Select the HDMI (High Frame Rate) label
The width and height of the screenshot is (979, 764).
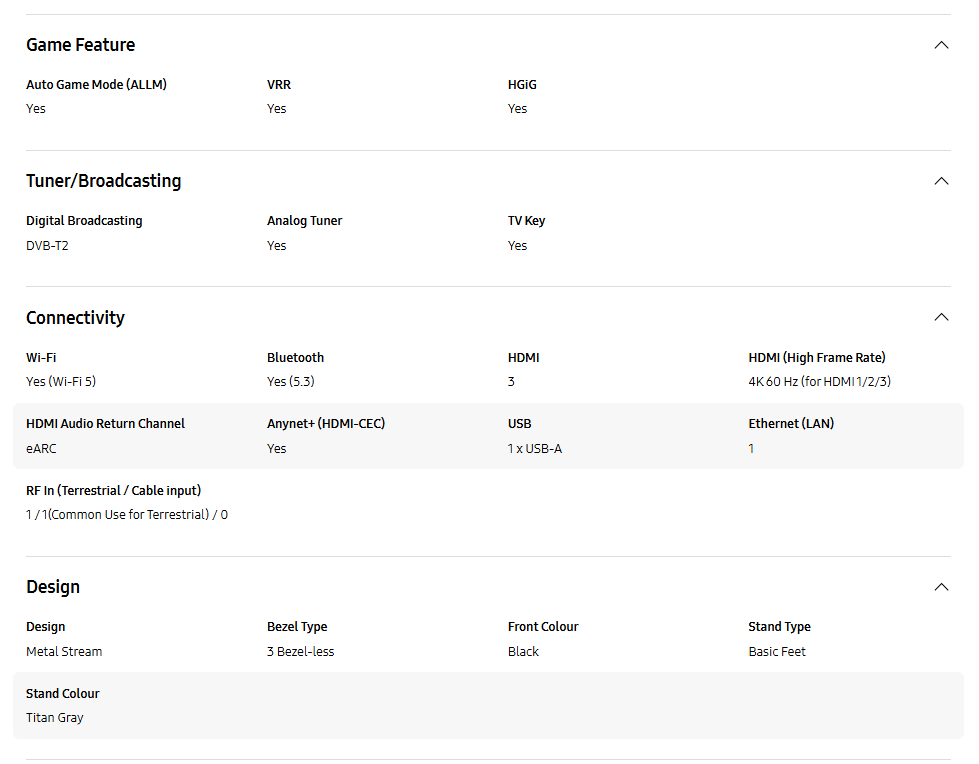pyautogui.click(x=817, y=358)
